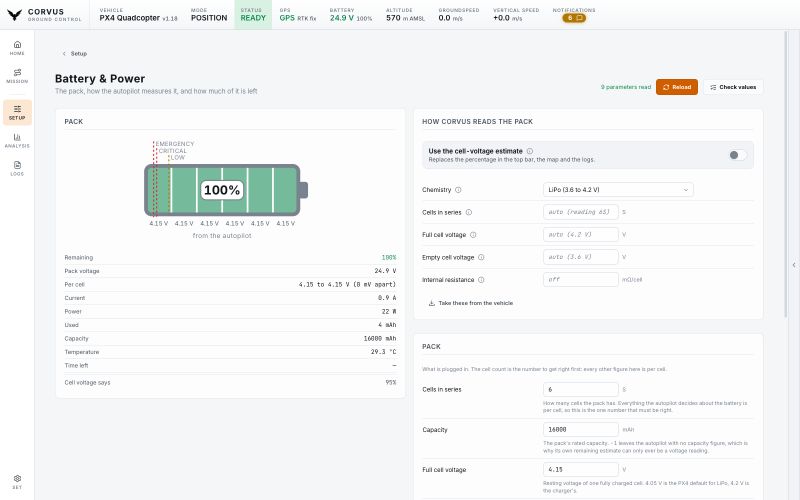800x500 pixels.
Task: Click the LOW threshold label
Action: pos(178,158)
